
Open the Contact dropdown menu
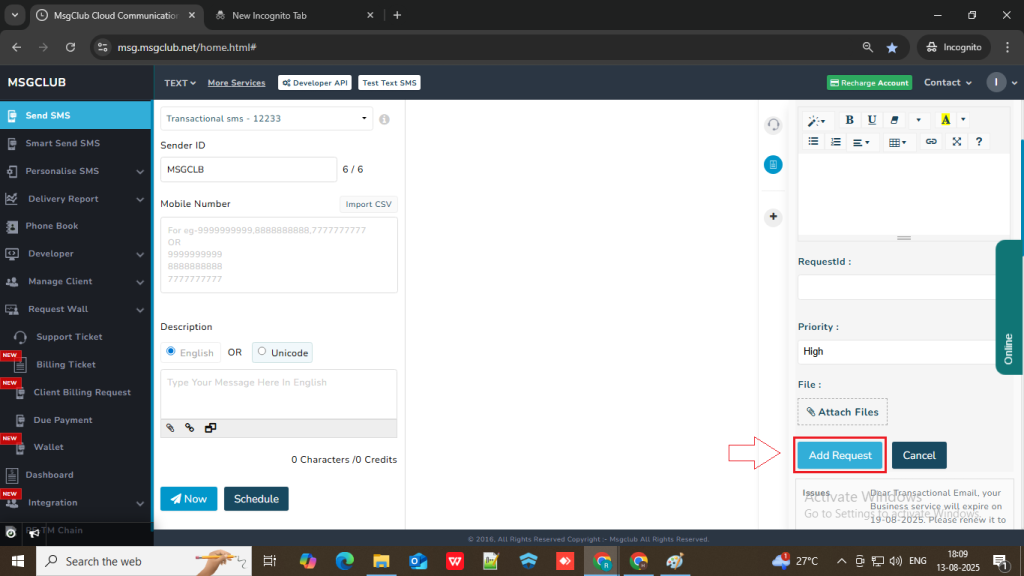click(x=948, y=82)
